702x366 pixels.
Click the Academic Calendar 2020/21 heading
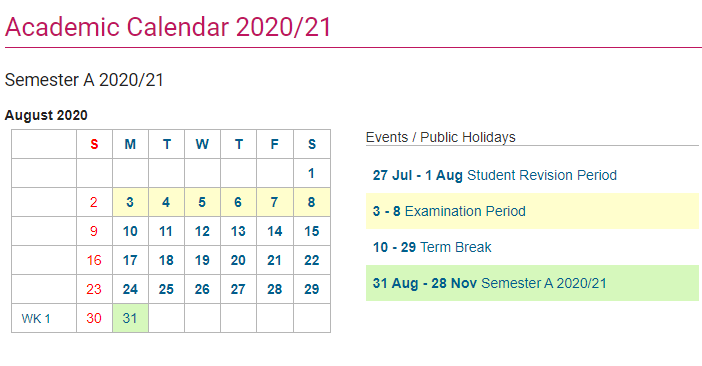(168, 27)
